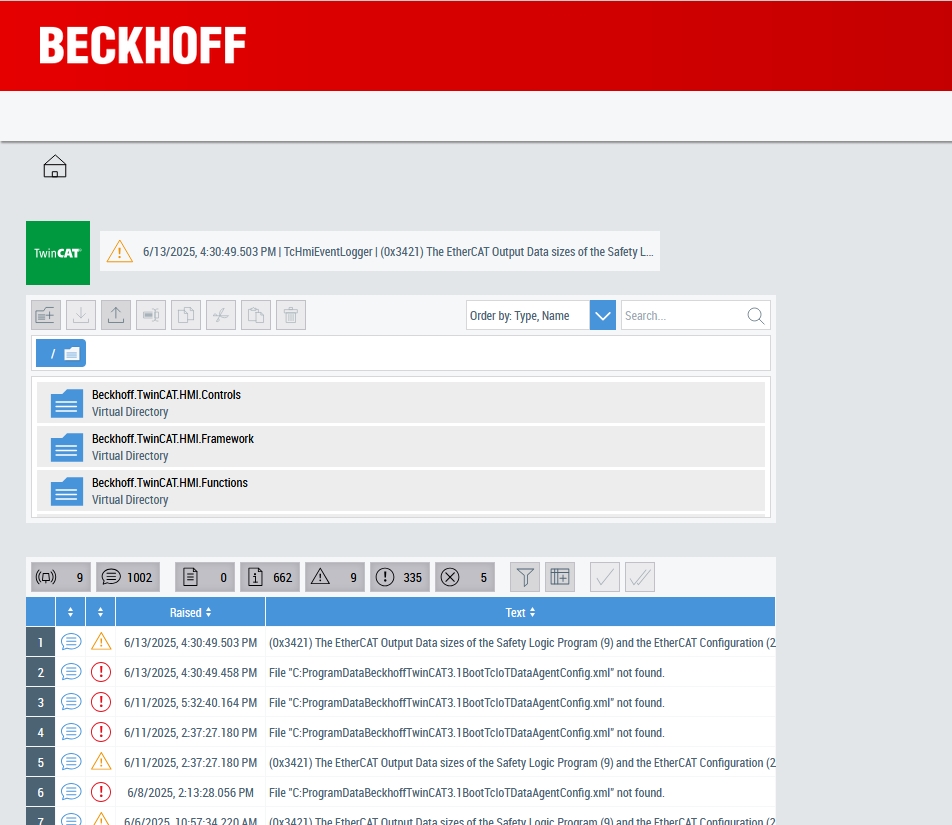Click the Beckhoff.TwinCAT.HMI.Controls folder icon

pyautogui.click(x=66, y=403)
